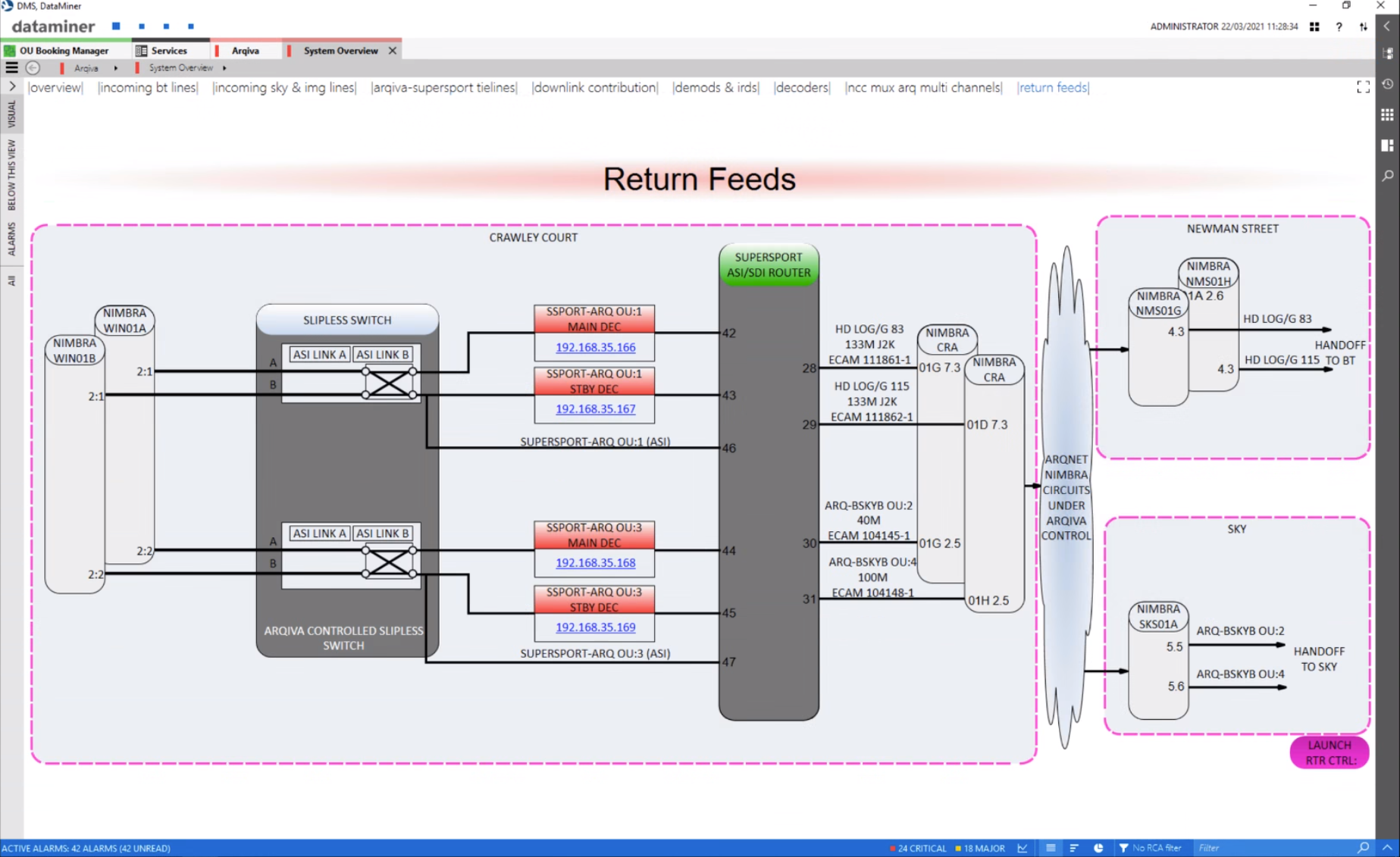Expand the left pane with right chevron
1400x857 pixels.
(x=12, y=86)
